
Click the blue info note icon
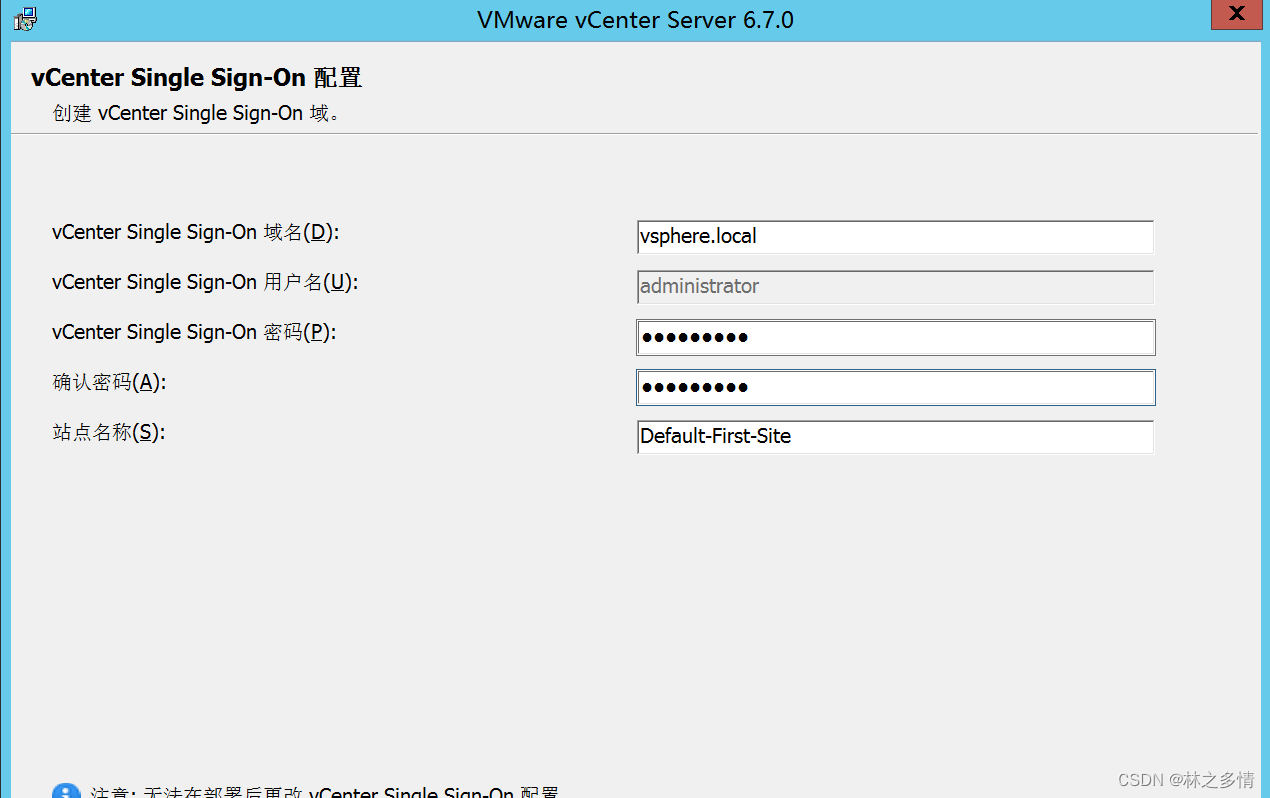coord(66,791)
